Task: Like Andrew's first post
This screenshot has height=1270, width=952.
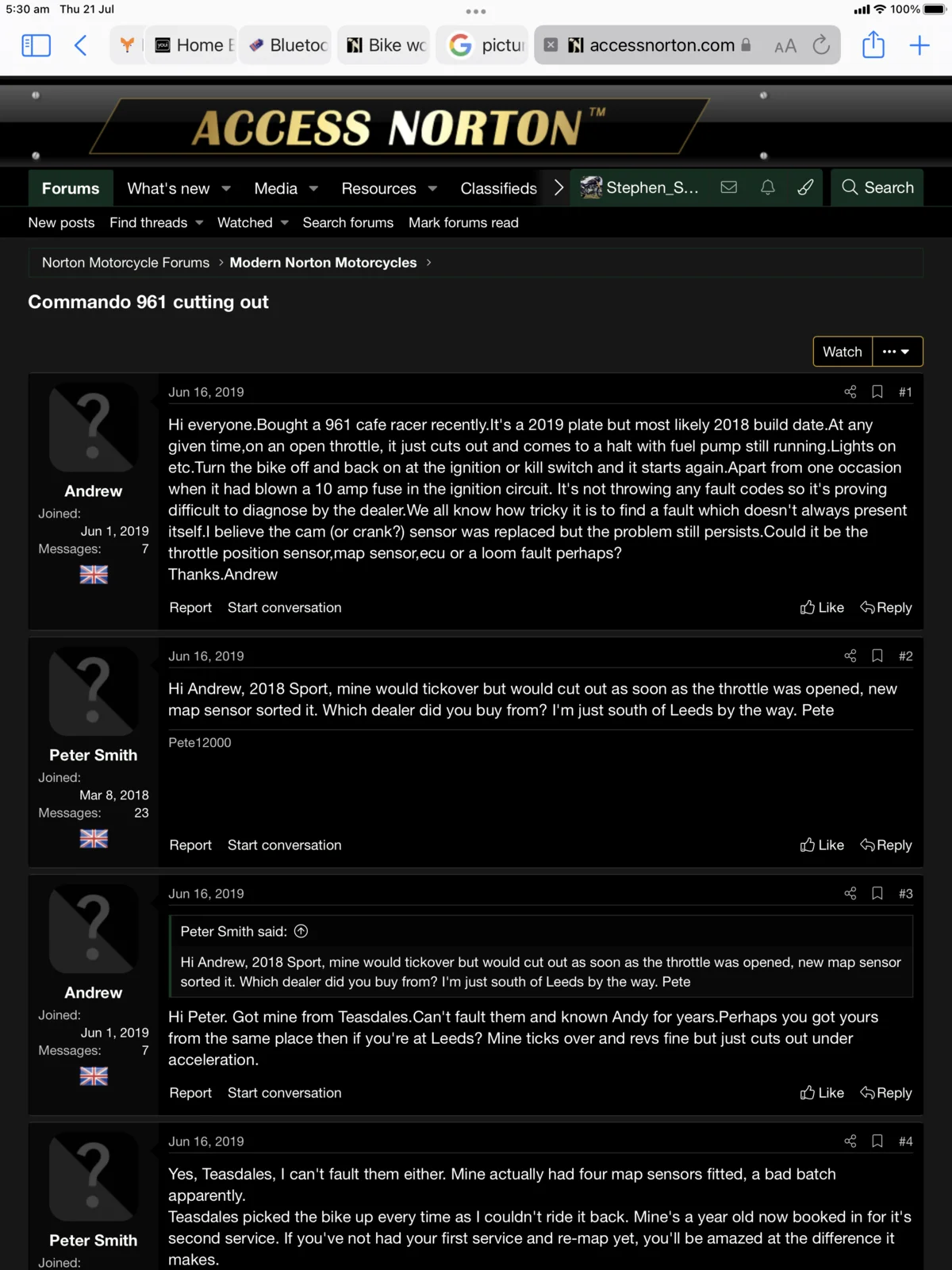Action: click(822, 607)
